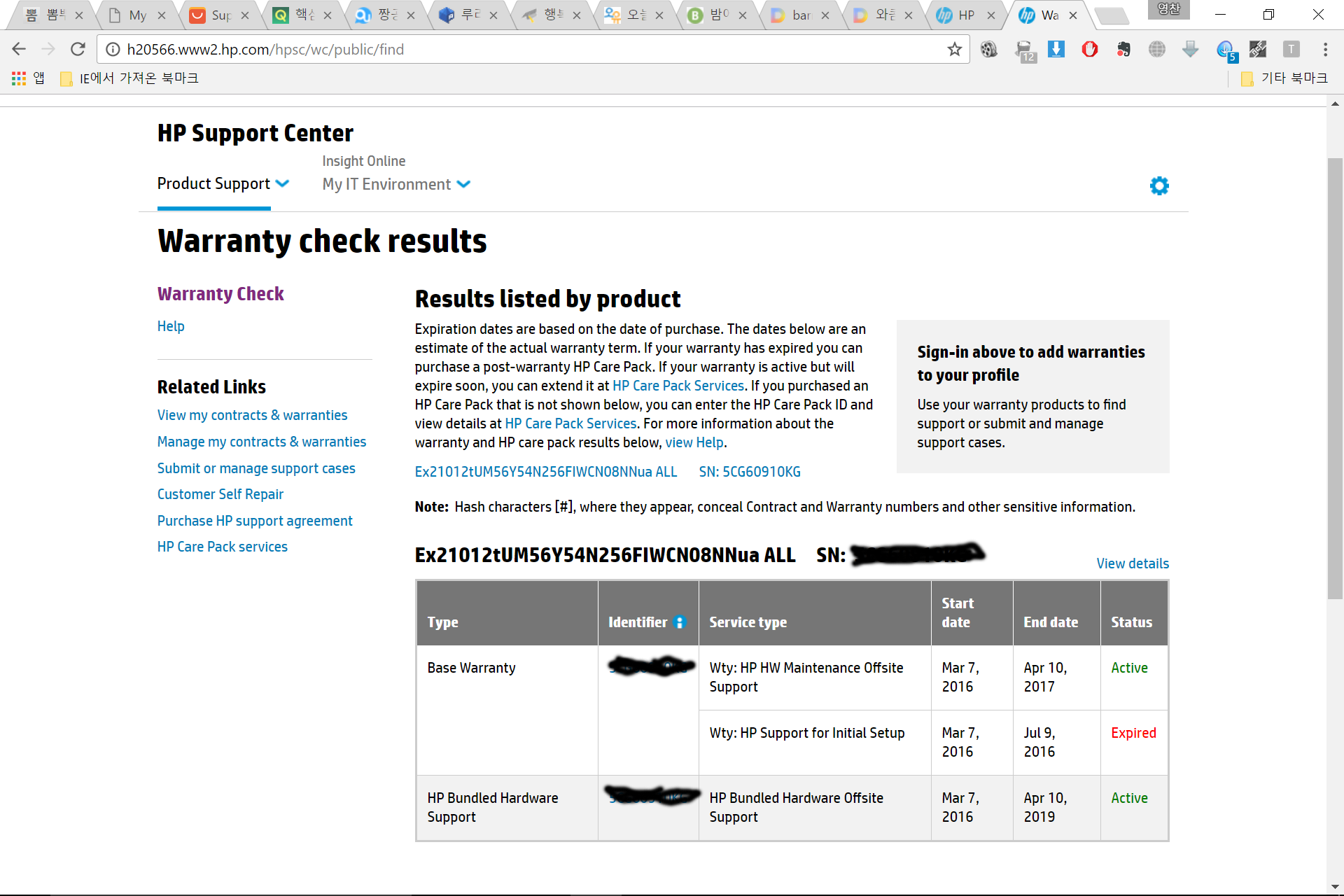
Task: Open the apps grid shortcut in bookmarks bar
Action: [19, 78]
